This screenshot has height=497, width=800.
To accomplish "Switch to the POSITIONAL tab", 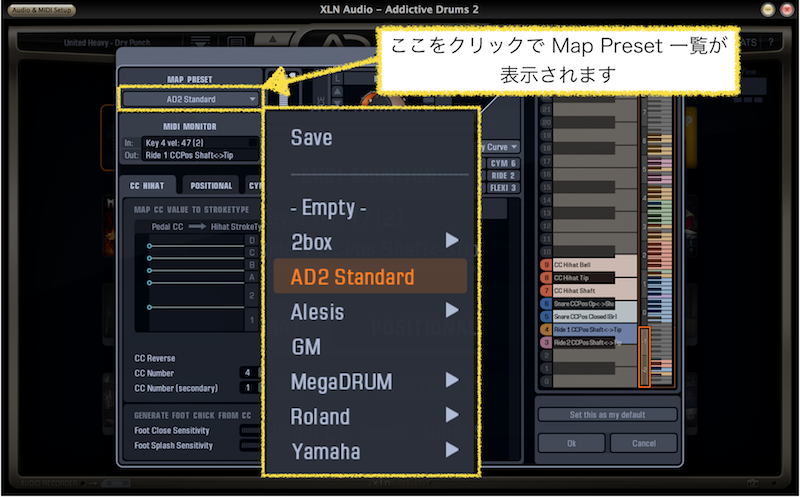I will 211,186.
